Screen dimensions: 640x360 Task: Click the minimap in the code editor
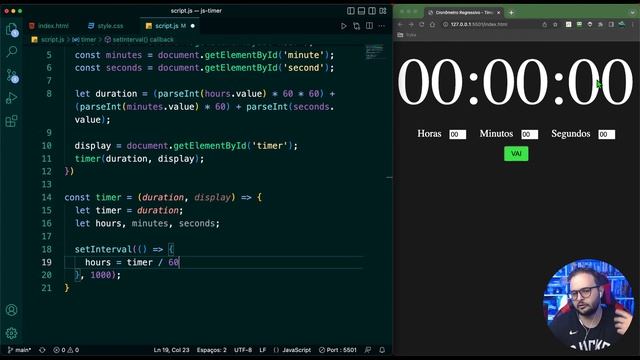(x=374, y=52)
